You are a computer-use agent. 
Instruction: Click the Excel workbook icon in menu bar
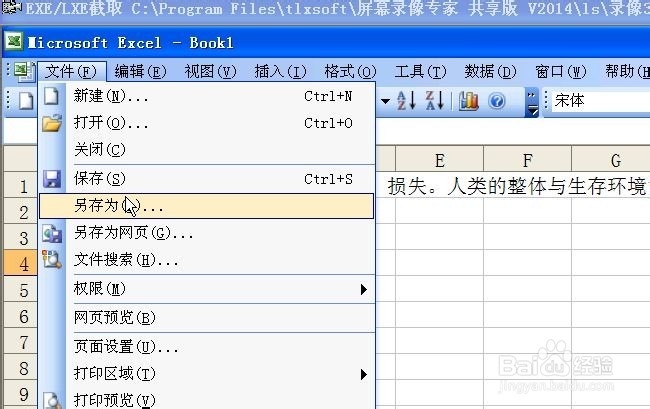(24, 71)
